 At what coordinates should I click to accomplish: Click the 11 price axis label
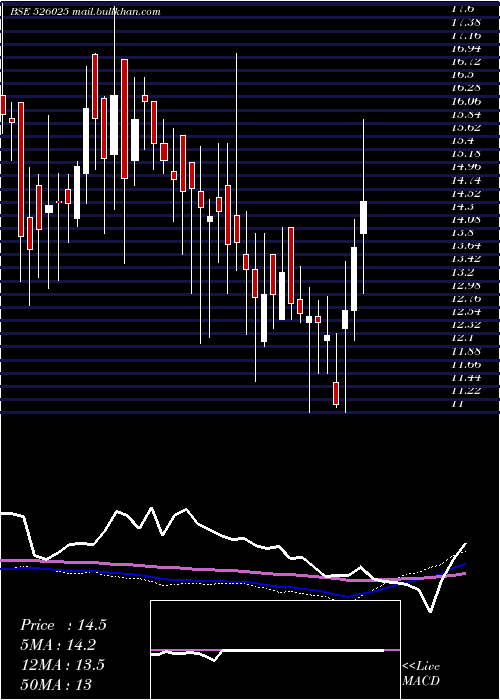[458, 404]
